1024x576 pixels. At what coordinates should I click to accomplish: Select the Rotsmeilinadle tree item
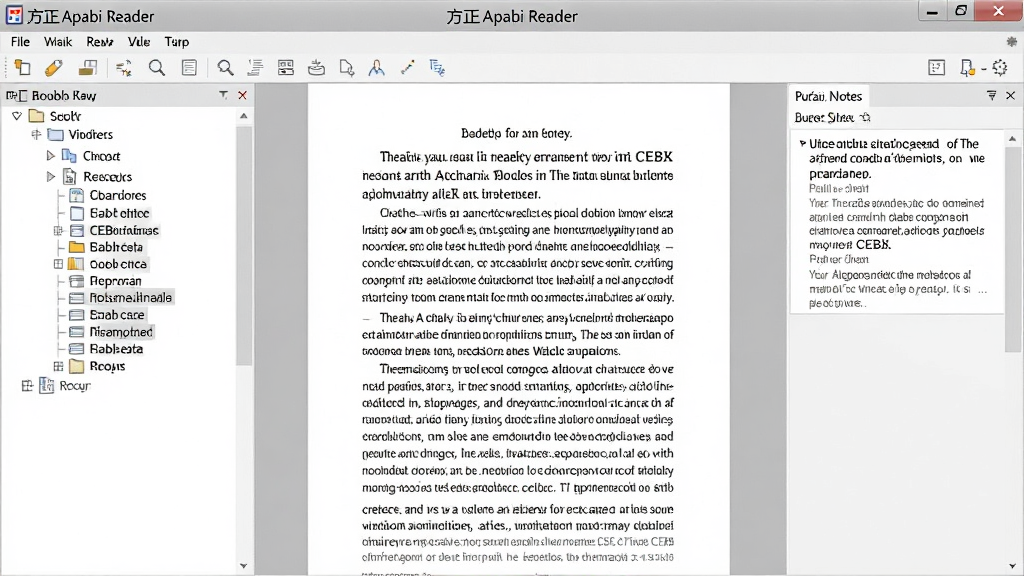click(131, 298)
